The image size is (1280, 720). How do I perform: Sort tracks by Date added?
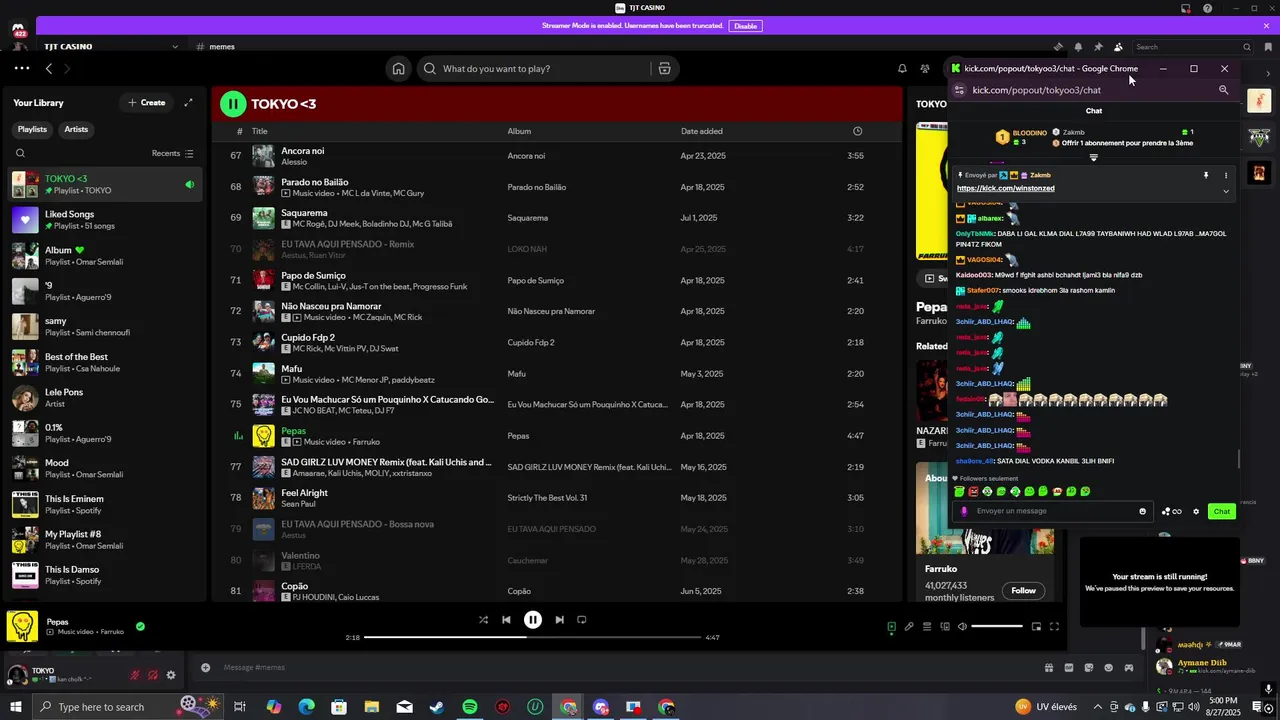point(702,131)
